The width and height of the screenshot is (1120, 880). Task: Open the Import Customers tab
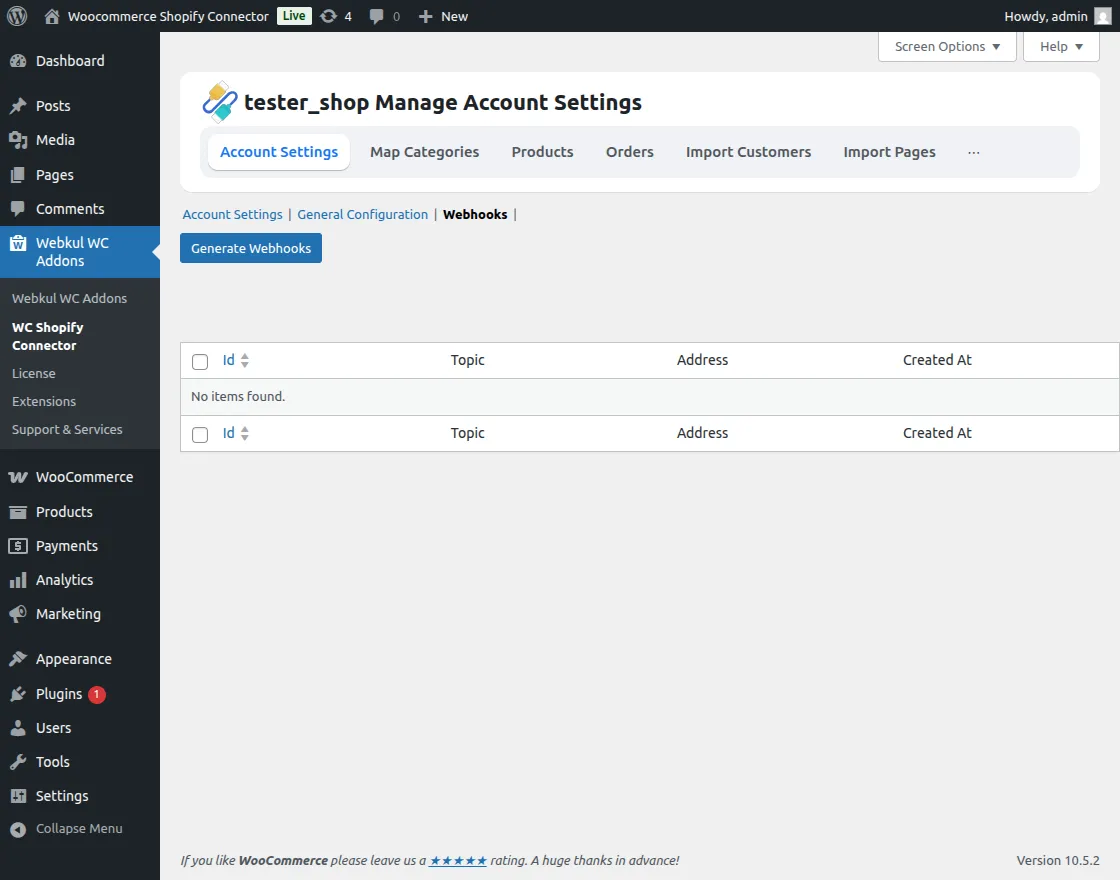tap(748, 151)
